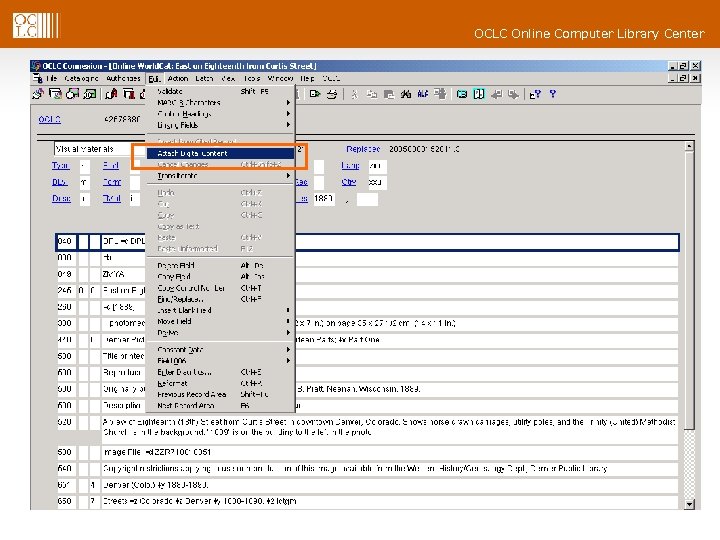
Task: Select Attach Digital Content menu entry
Action: tap(192, 153)
